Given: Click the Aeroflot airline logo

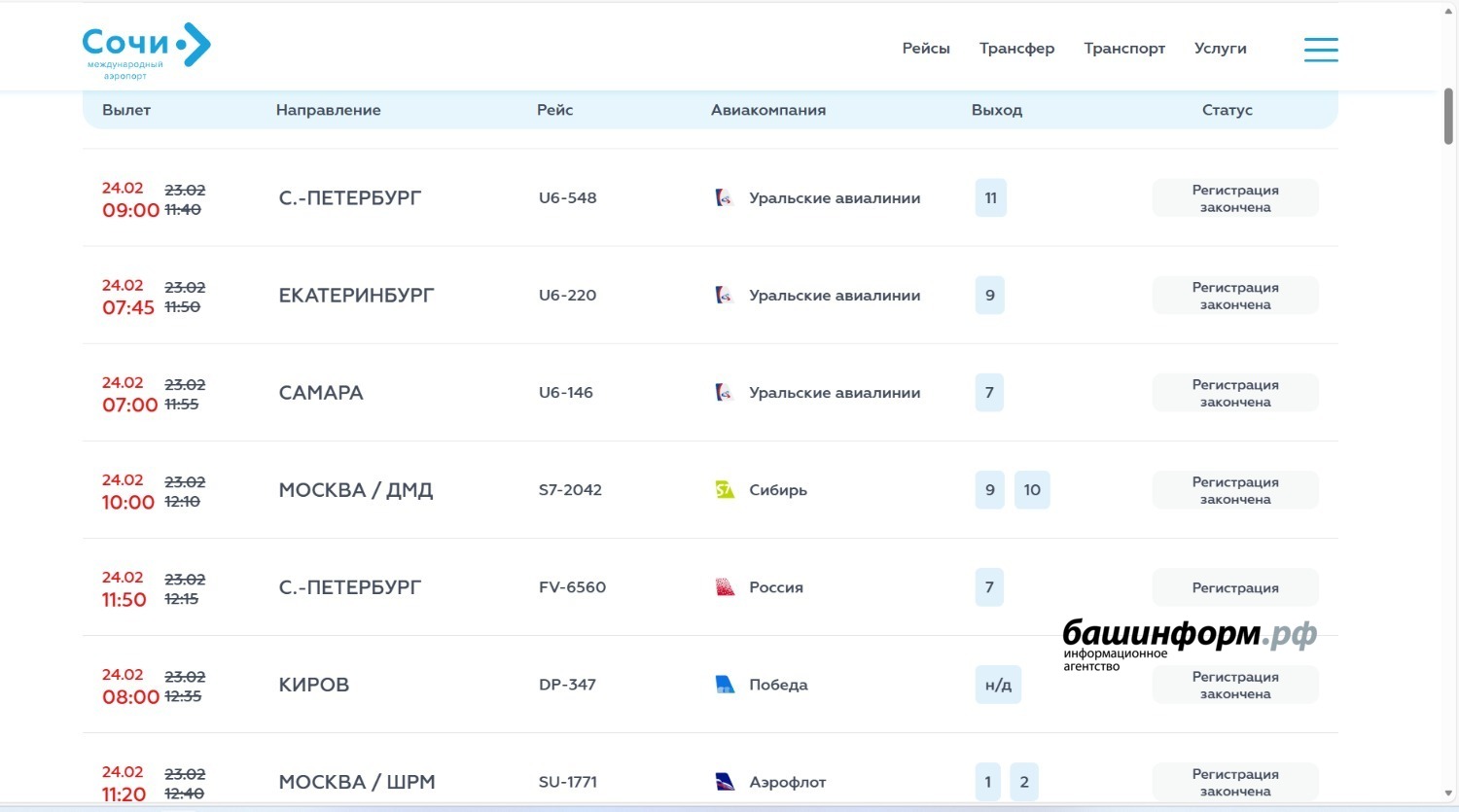Looking at the screenshot, I should tap(725, 782).
